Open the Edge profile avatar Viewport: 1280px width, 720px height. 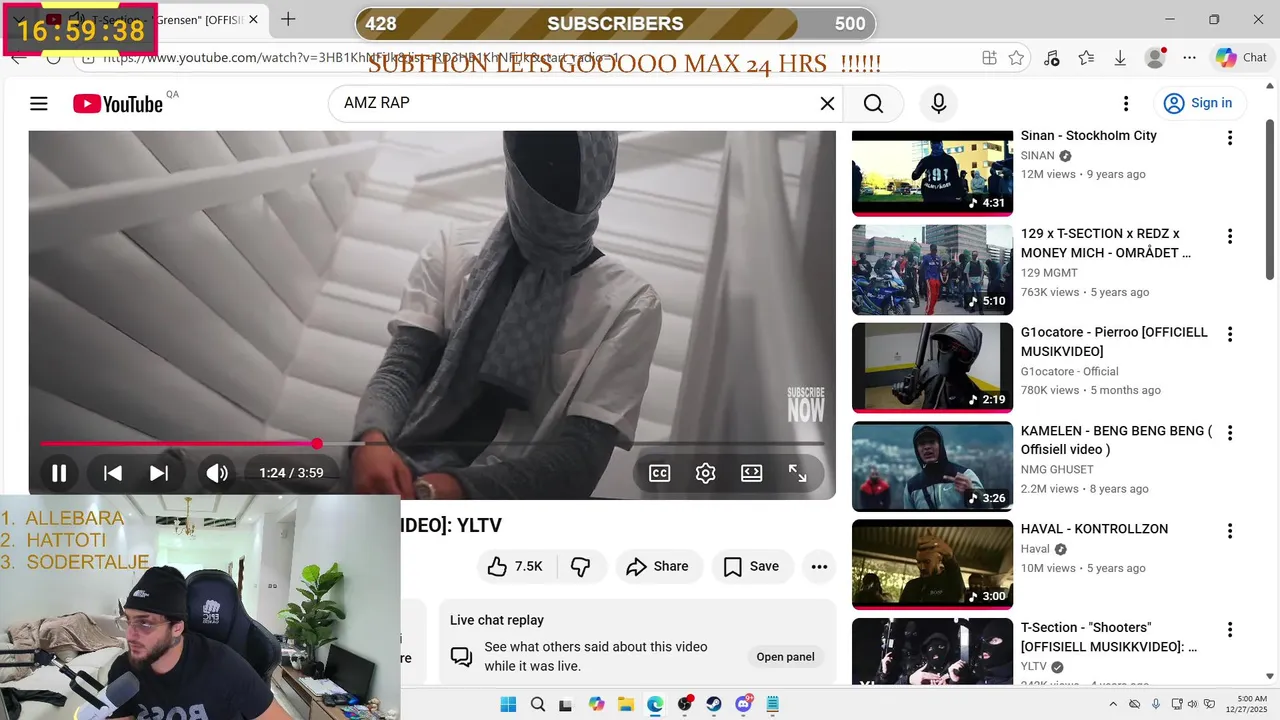[x=1155, y=58]
